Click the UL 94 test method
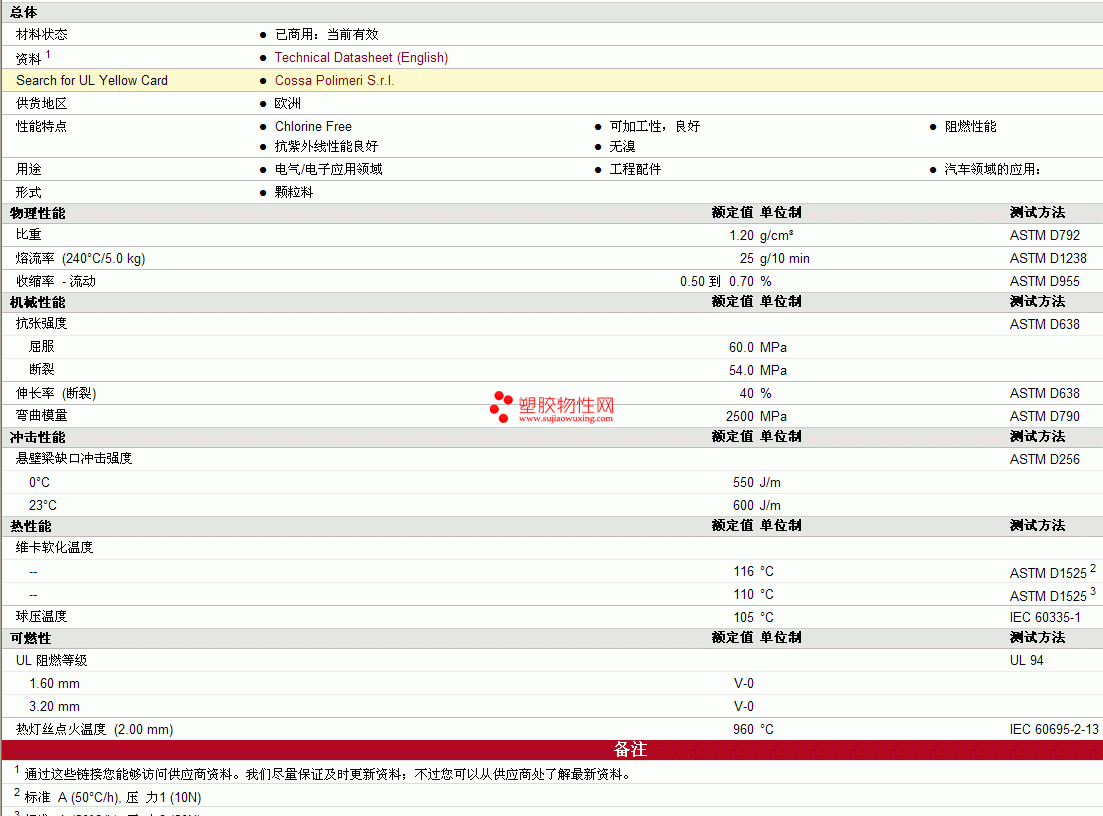Viewport: 1103px width, 816px height. click(x=1026, y=661)
